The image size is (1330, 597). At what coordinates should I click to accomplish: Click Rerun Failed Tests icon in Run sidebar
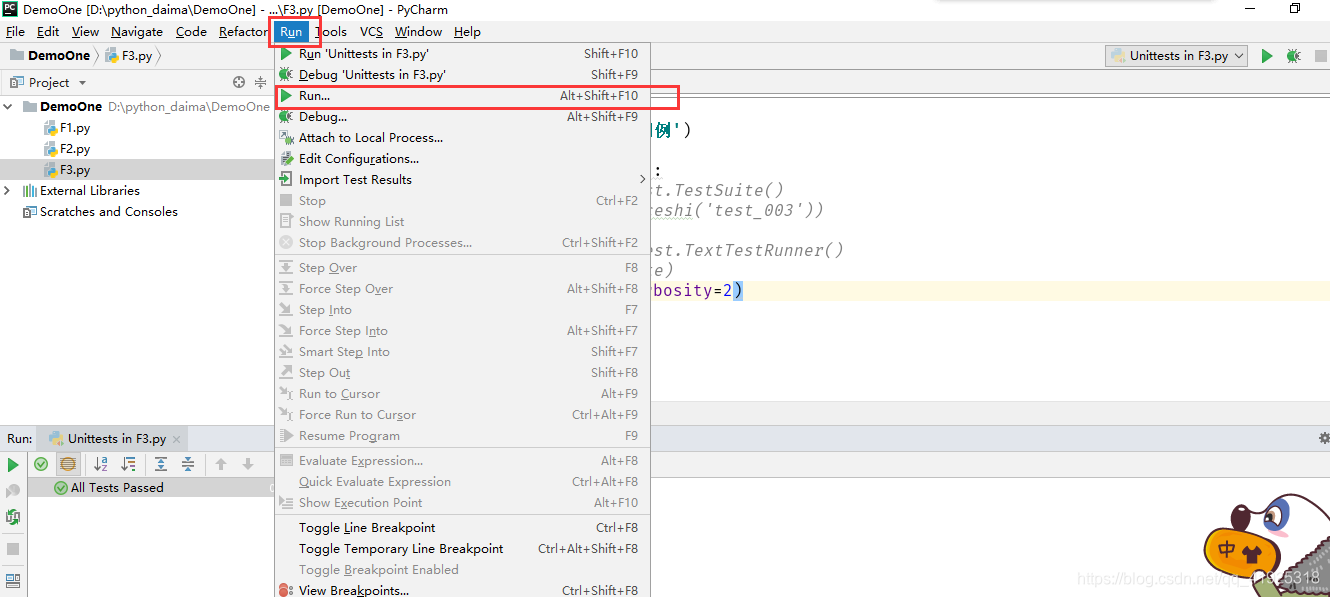[x=13, y=491]
